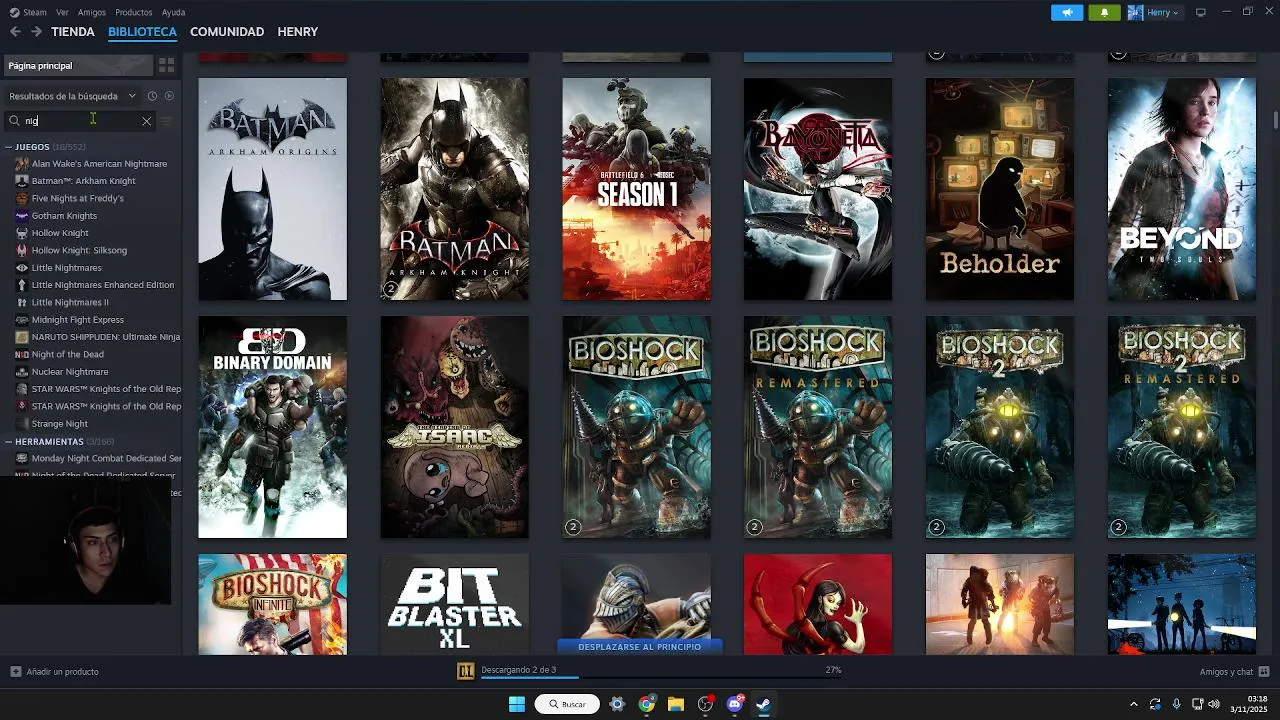Click the taskbar Buscar search box
1280x720 pixels.
[567, 704]
